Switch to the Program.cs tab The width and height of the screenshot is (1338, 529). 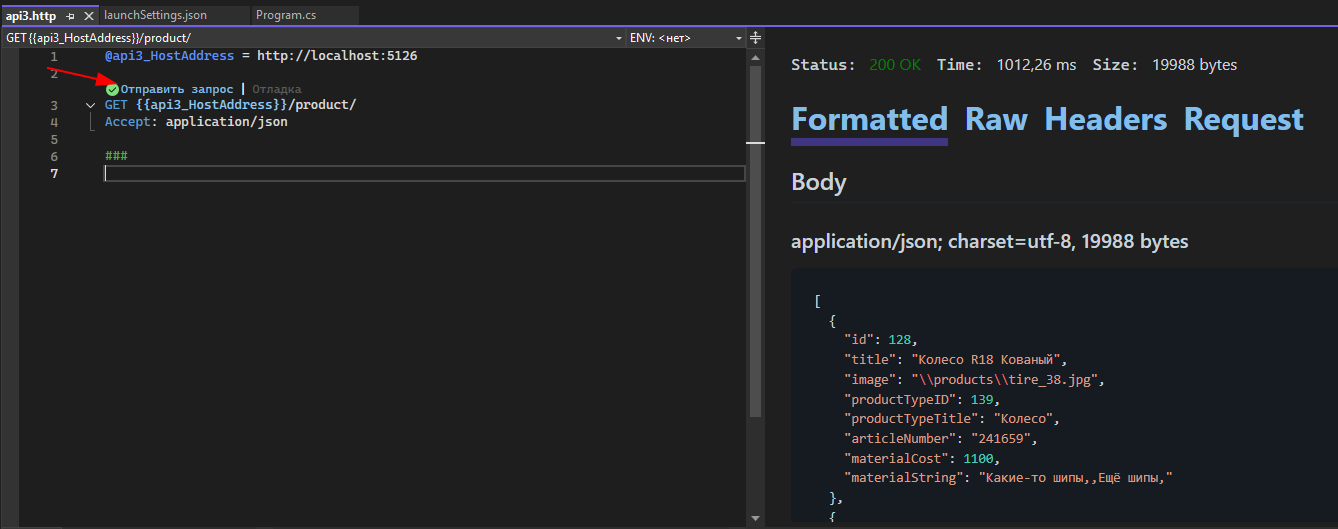287,16
